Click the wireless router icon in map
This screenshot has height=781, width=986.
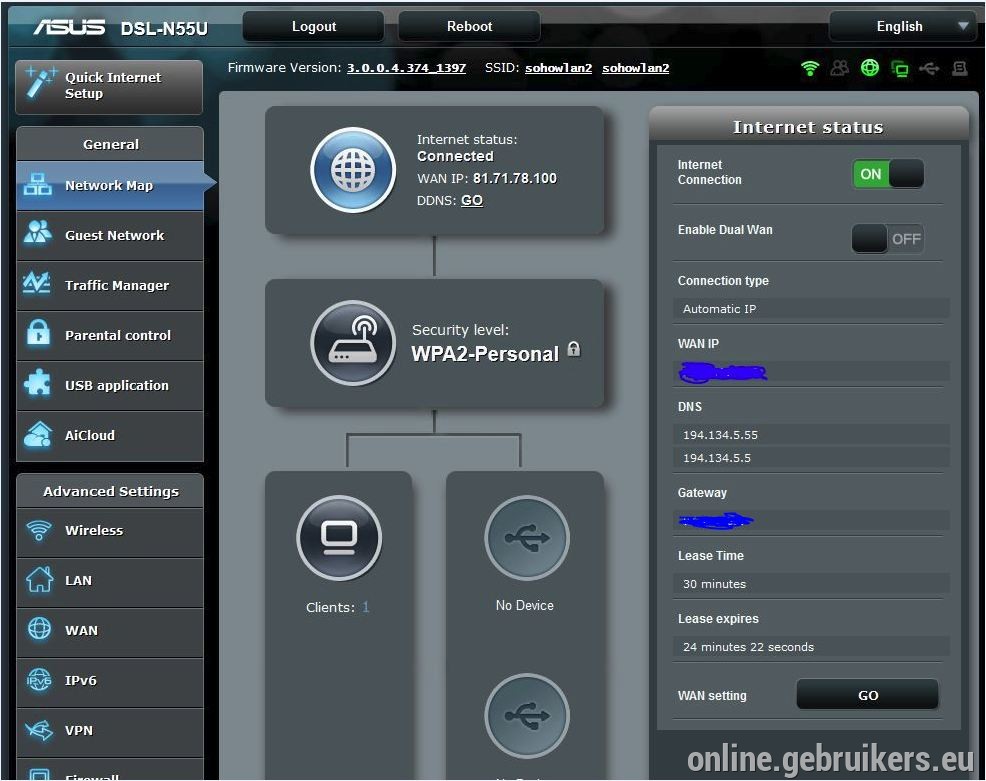point(353,343)
